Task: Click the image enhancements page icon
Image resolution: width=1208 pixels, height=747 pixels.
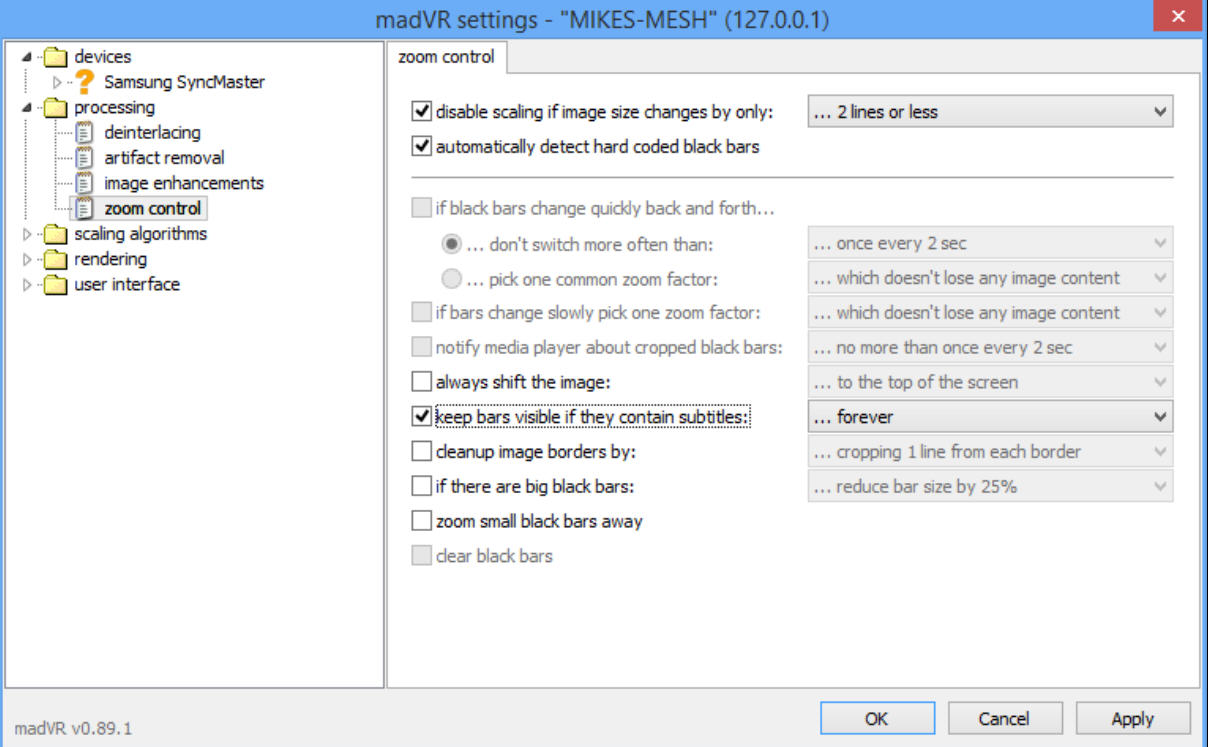Action: click(x=85, y=183)
